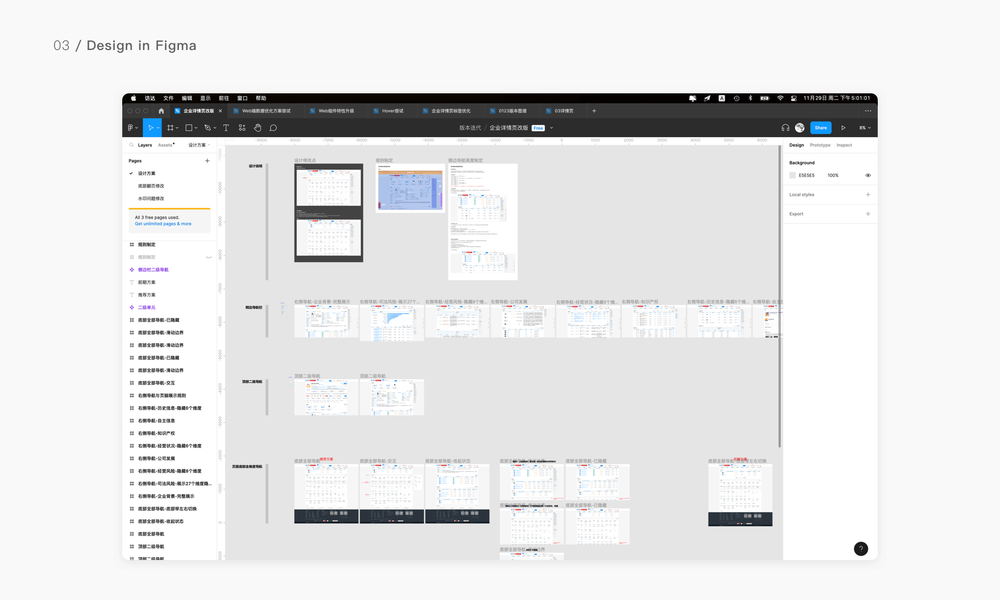The height and width of the screenshot is (600, 1000).
Task: Open Local styles section
Action: coord(802,194)
